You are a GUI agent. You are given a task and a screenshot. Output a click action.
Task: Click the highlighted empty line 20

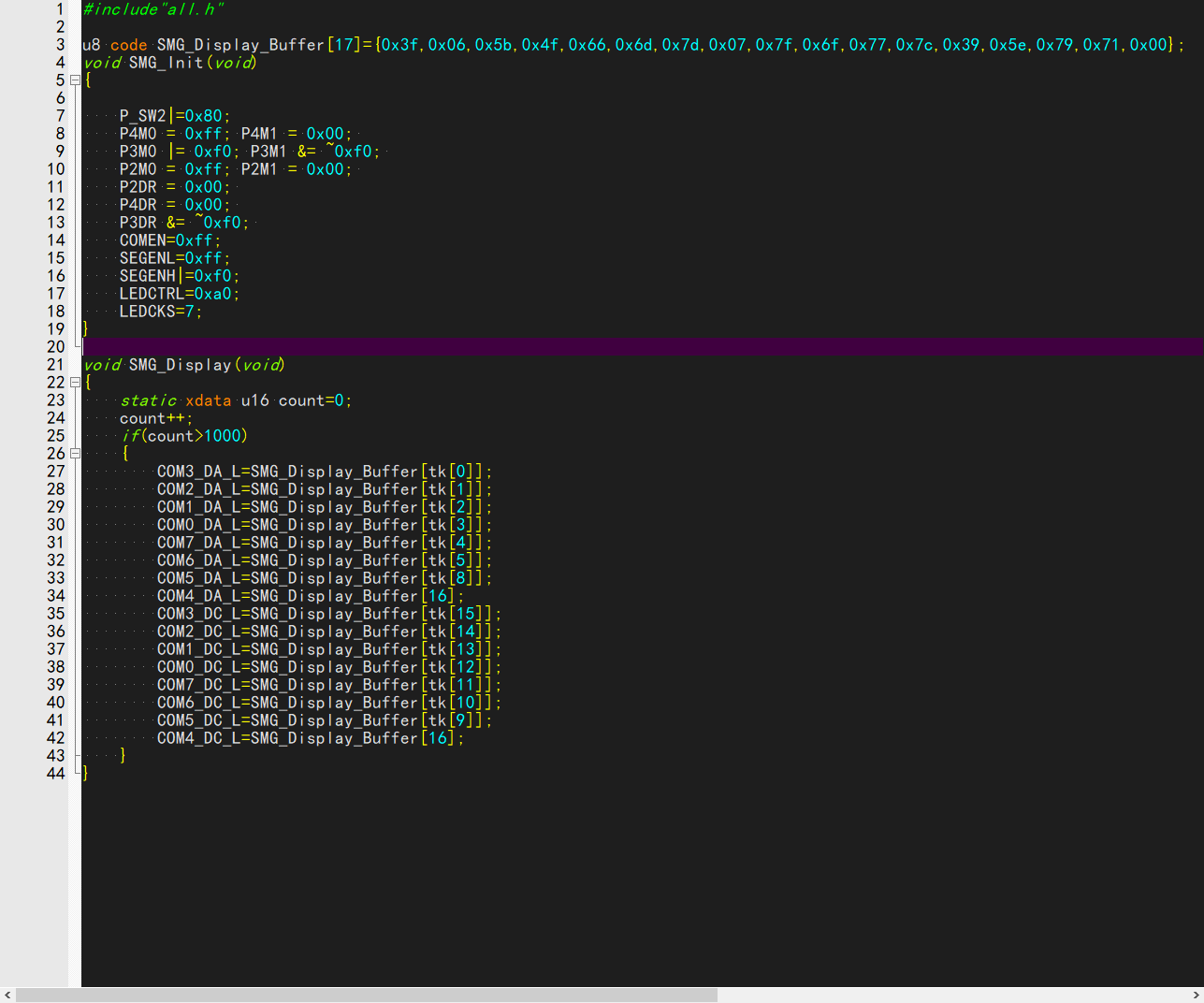point(642,347)
